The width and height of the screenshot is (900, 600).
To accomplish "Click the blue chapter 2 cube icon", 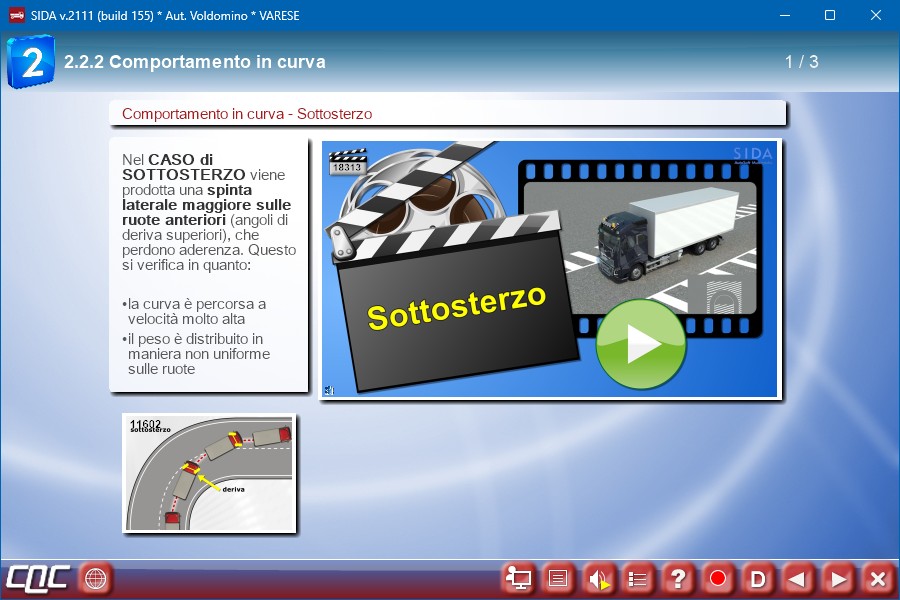I will (x=30, y=62).
